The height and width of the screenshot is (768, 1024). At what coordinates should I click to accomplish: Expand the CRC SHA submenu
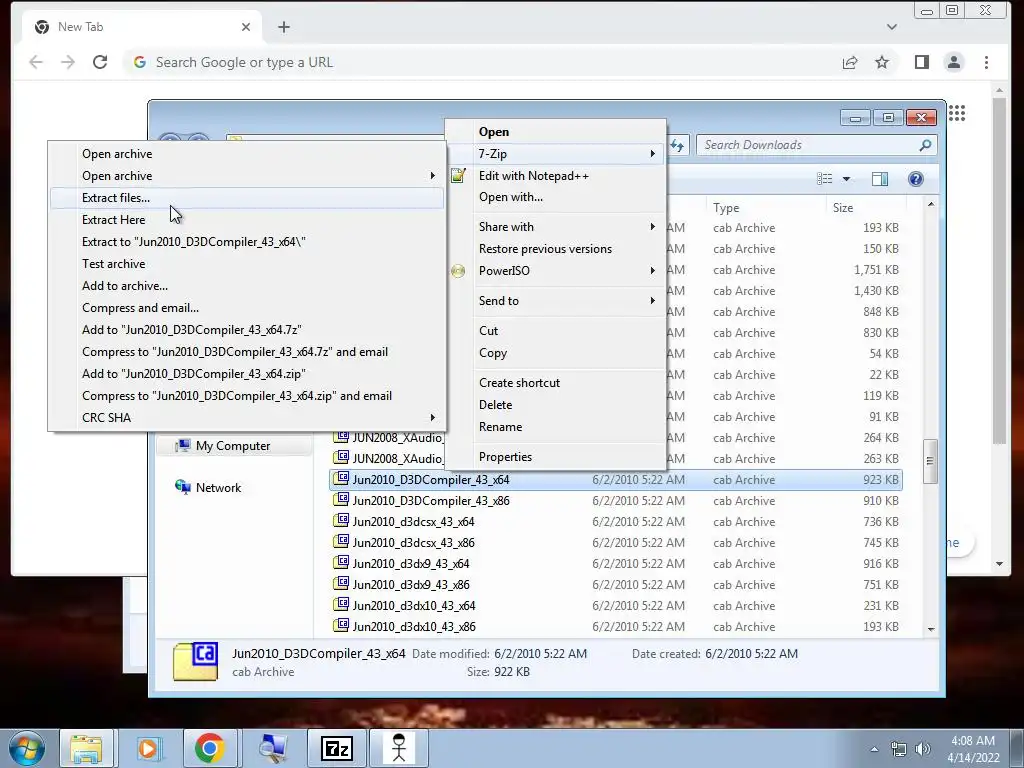[x=247, y=418]
